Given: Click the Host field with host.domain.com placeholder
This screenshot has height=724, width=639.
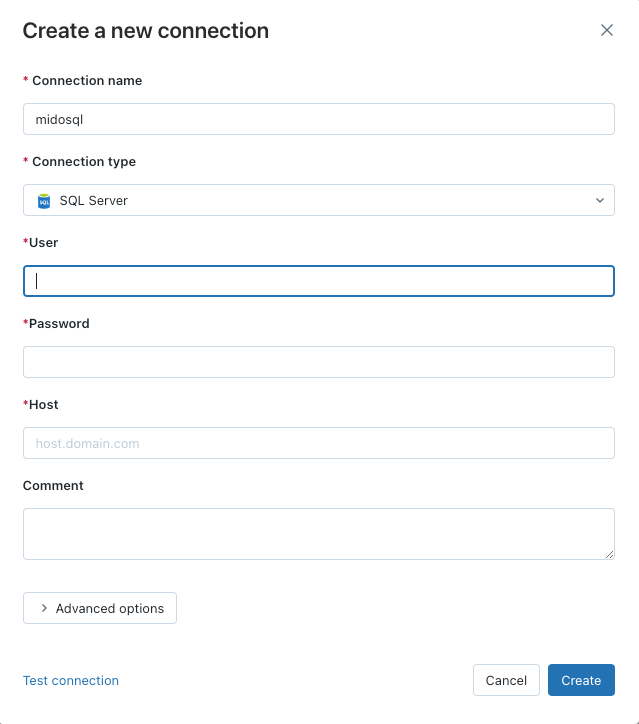Looking at the screenshot, I should point(318,443).
